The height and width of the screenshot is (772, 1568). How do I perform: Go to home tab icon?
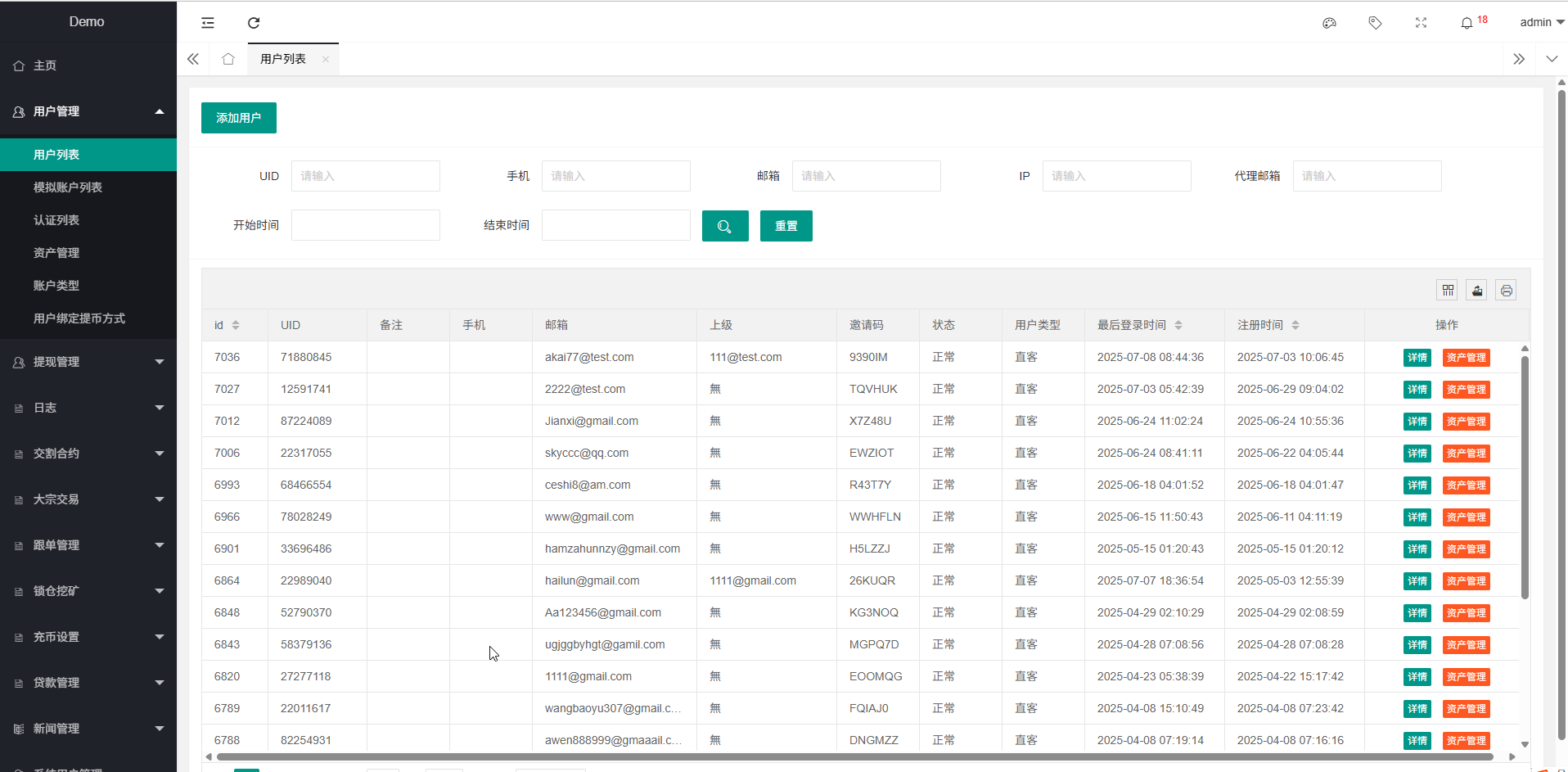tap(228, 59)
